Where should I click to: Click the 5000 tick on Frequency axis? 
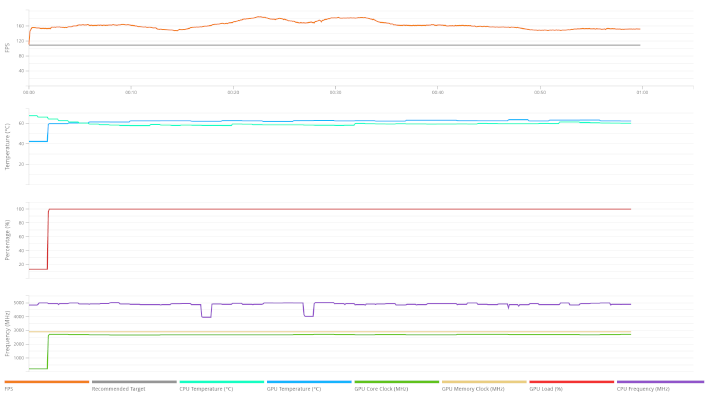(x=19, y=303)
